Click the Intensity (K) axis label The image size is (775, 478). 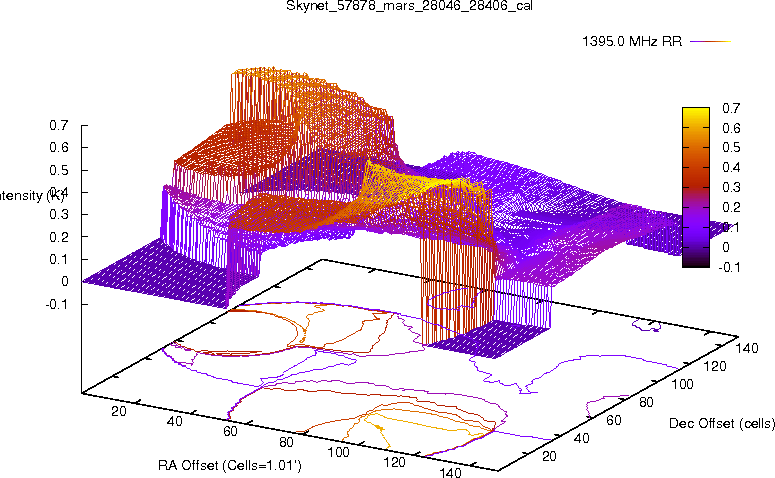click(x=31, y=195)
